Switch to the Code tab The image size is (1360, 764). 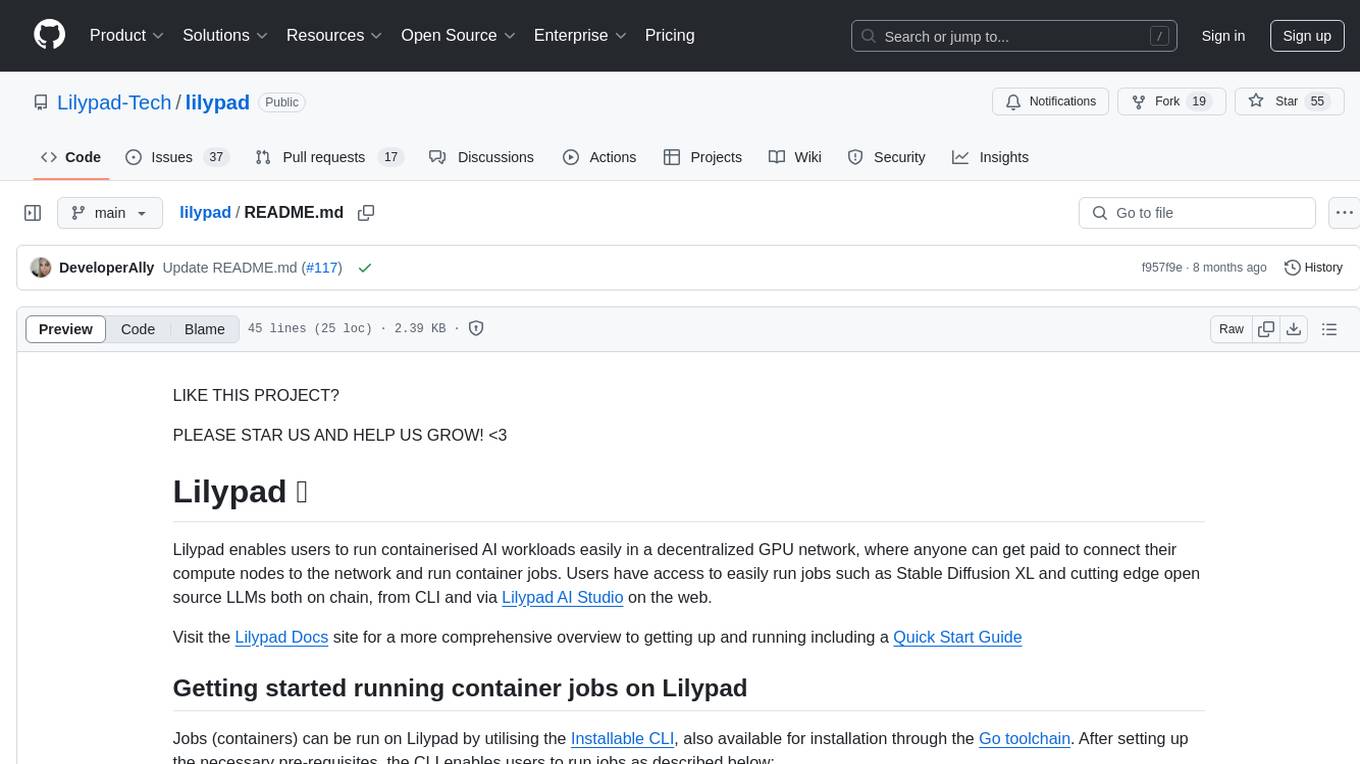pyautogui.click(x=71, y=157)
